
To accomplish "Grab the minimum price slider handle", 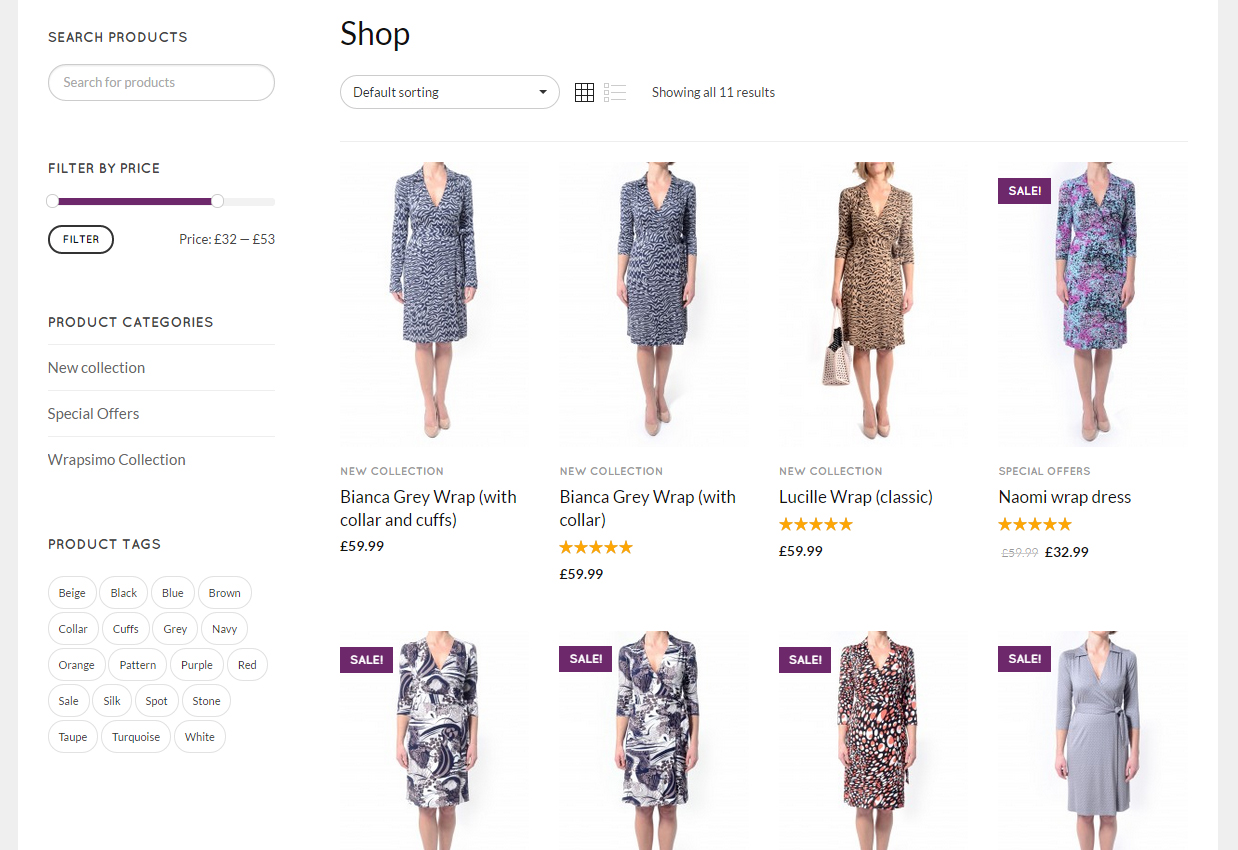I will [x=53, y=201].
